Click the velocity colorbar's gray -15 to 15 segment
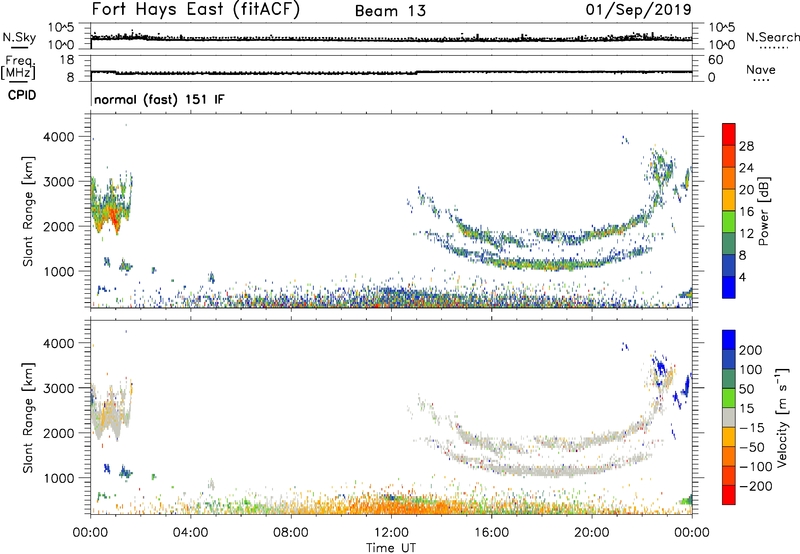This screenshot has height=554, width=800. [x=729, y=417]
